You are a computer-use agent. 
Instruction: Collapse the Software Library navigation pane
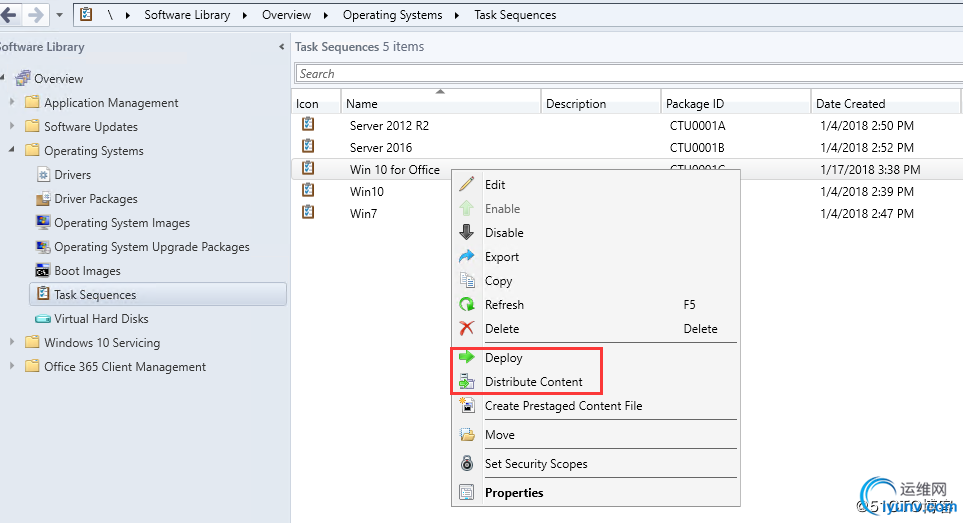click(x=282, y=47)
